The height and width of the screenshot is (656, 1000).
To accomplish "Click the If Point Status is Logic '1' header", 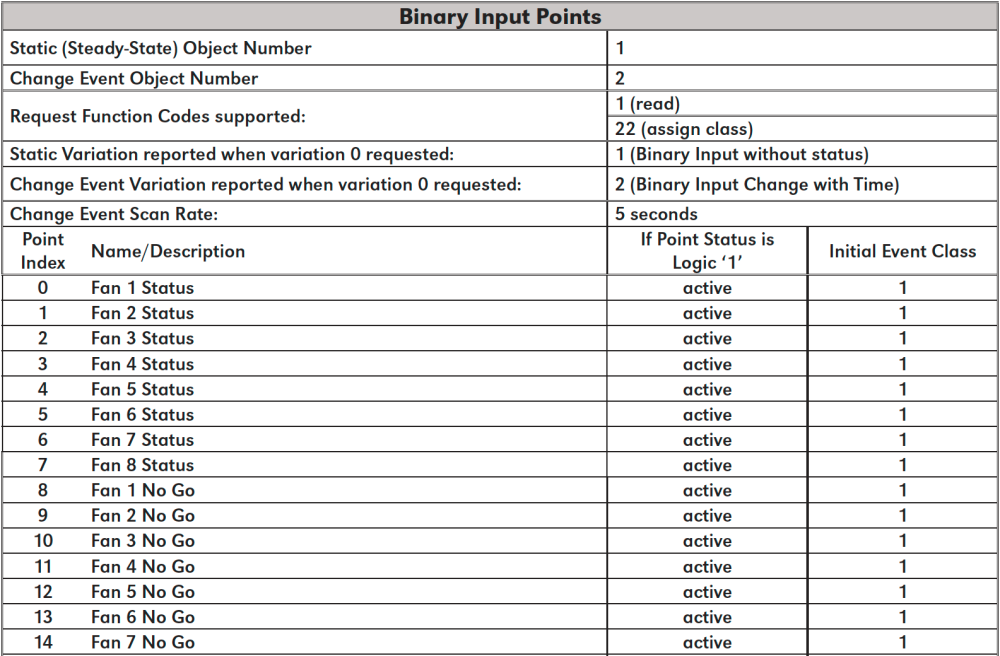I will tap(707, 251).
